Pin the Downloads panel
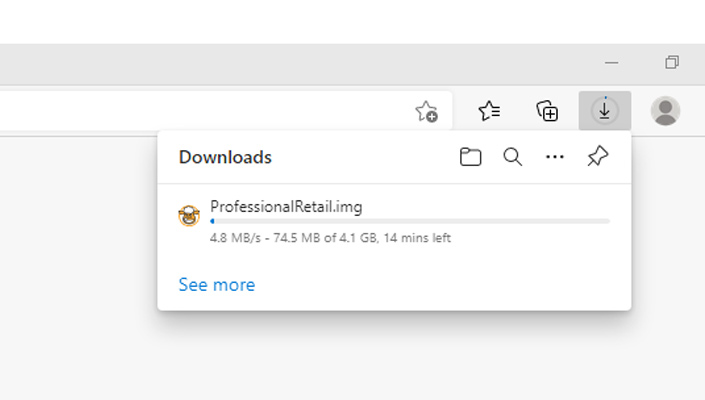The height and width of the screenshot is (400, 705). pos(597,157)
